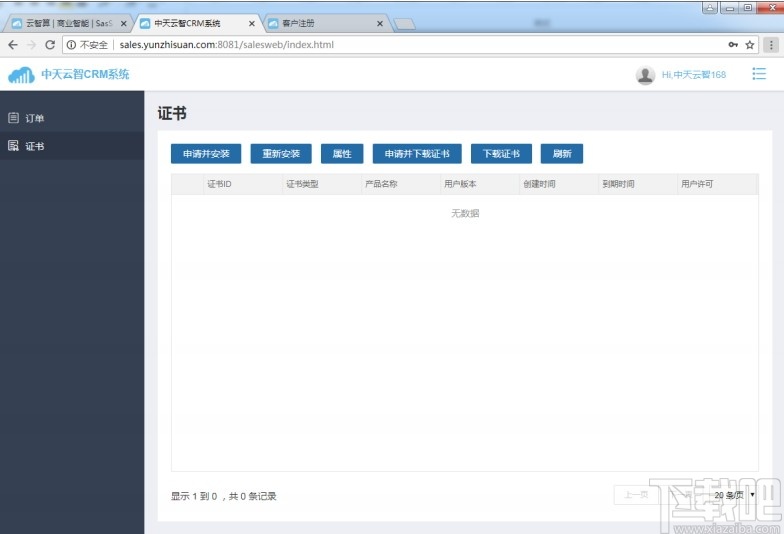Refresh the list with 刷新 button
Viewport: 784px width, 534px height.
coord(562,154)
